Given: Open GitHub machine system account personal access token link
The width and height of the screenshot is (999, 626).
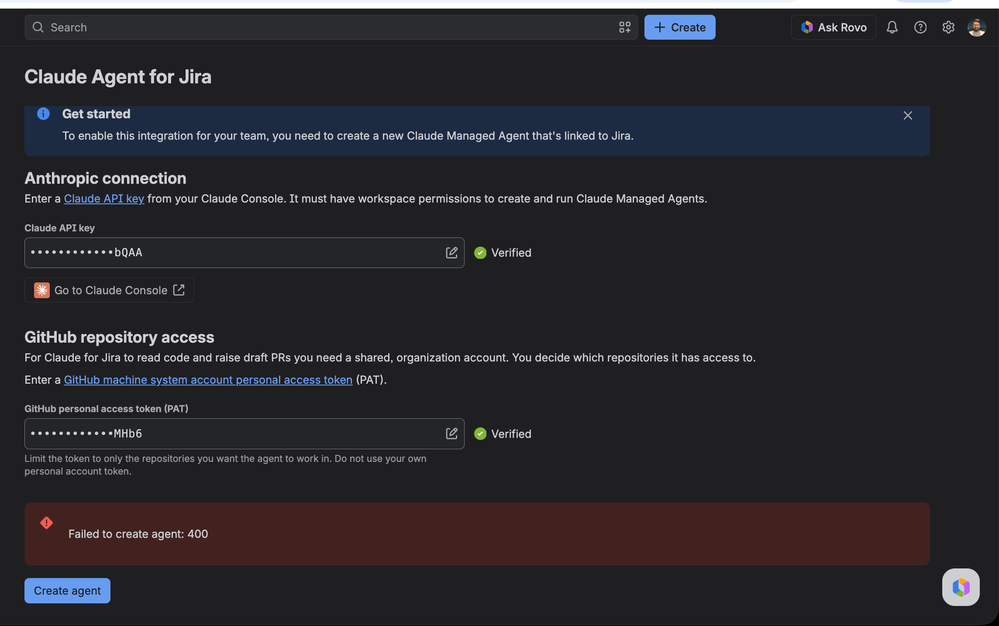Looking at the screenshot, I should point(208,380).
